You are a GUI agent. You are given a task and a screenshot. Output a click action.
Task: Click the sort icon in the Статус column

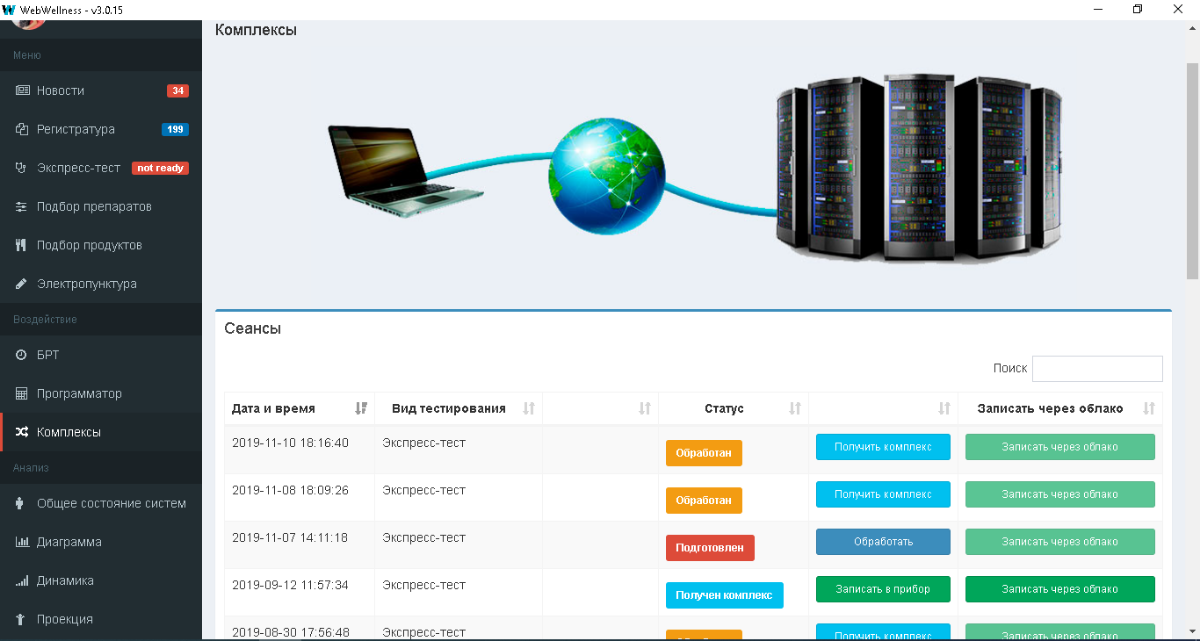[x=795, y=408]
